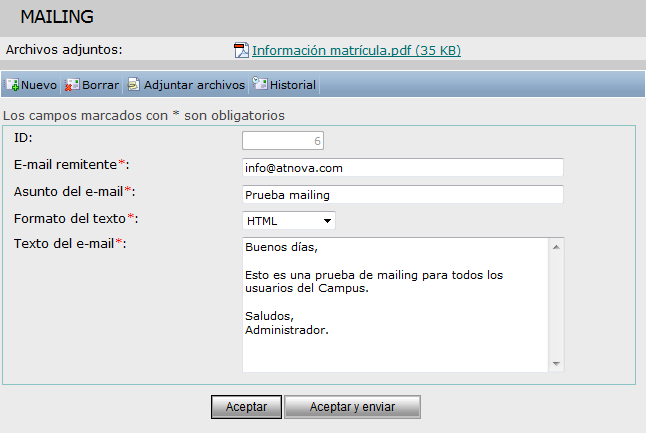The width and height of the screenshot is (646, 433).
Task: Click the ID field showing 6
Action: tap(283, 141)
